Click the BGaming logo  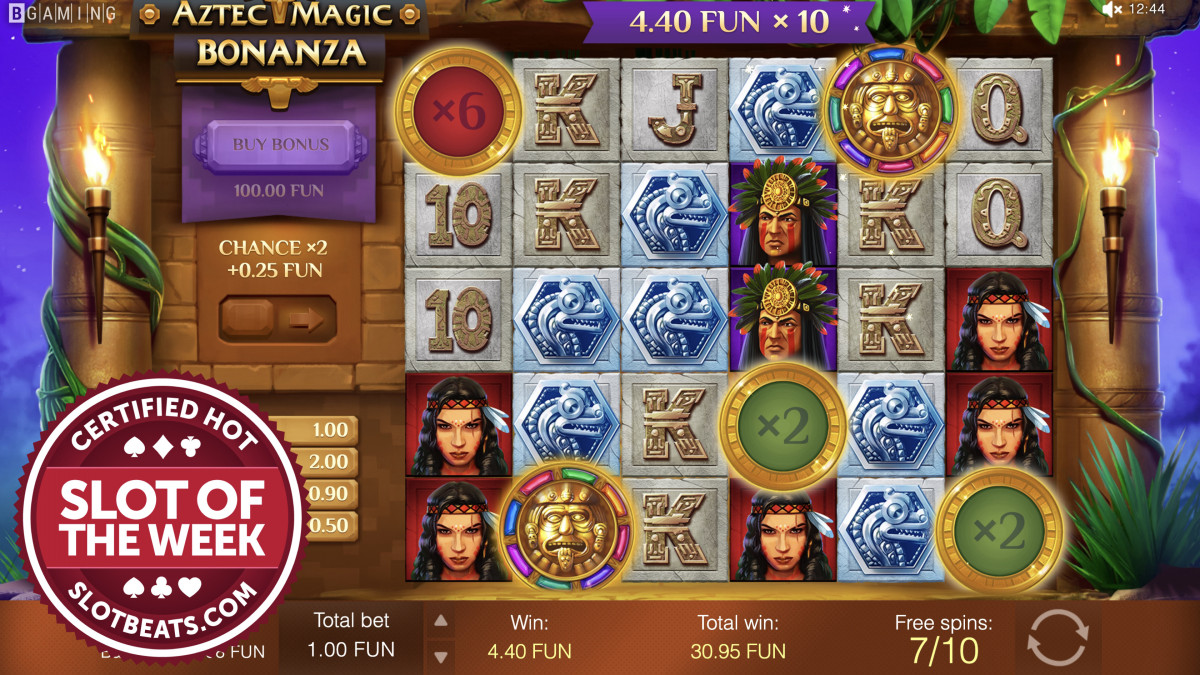pos(58,13)
